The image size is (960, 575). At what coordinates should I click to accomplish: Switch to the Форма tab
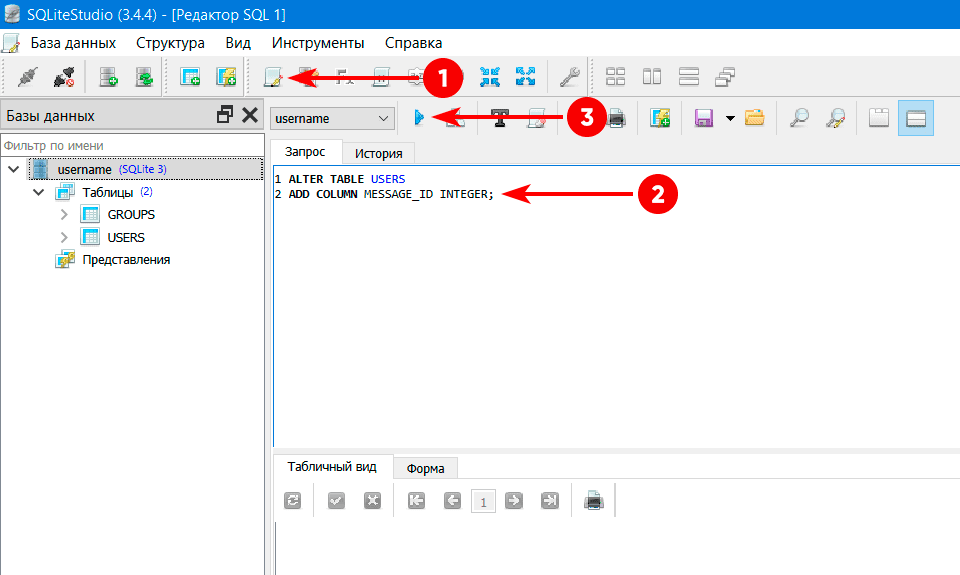click(425, 468)
